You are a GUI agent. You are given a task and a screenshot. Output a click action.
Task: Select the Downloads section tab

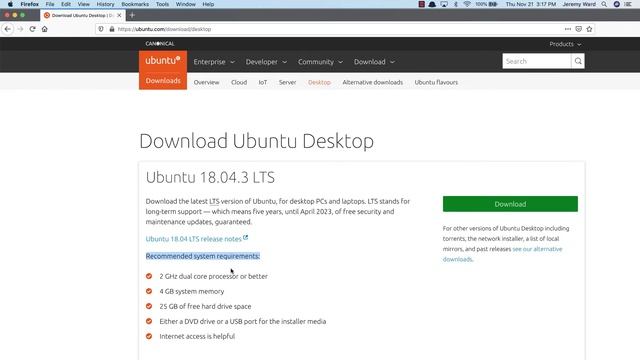163,81
